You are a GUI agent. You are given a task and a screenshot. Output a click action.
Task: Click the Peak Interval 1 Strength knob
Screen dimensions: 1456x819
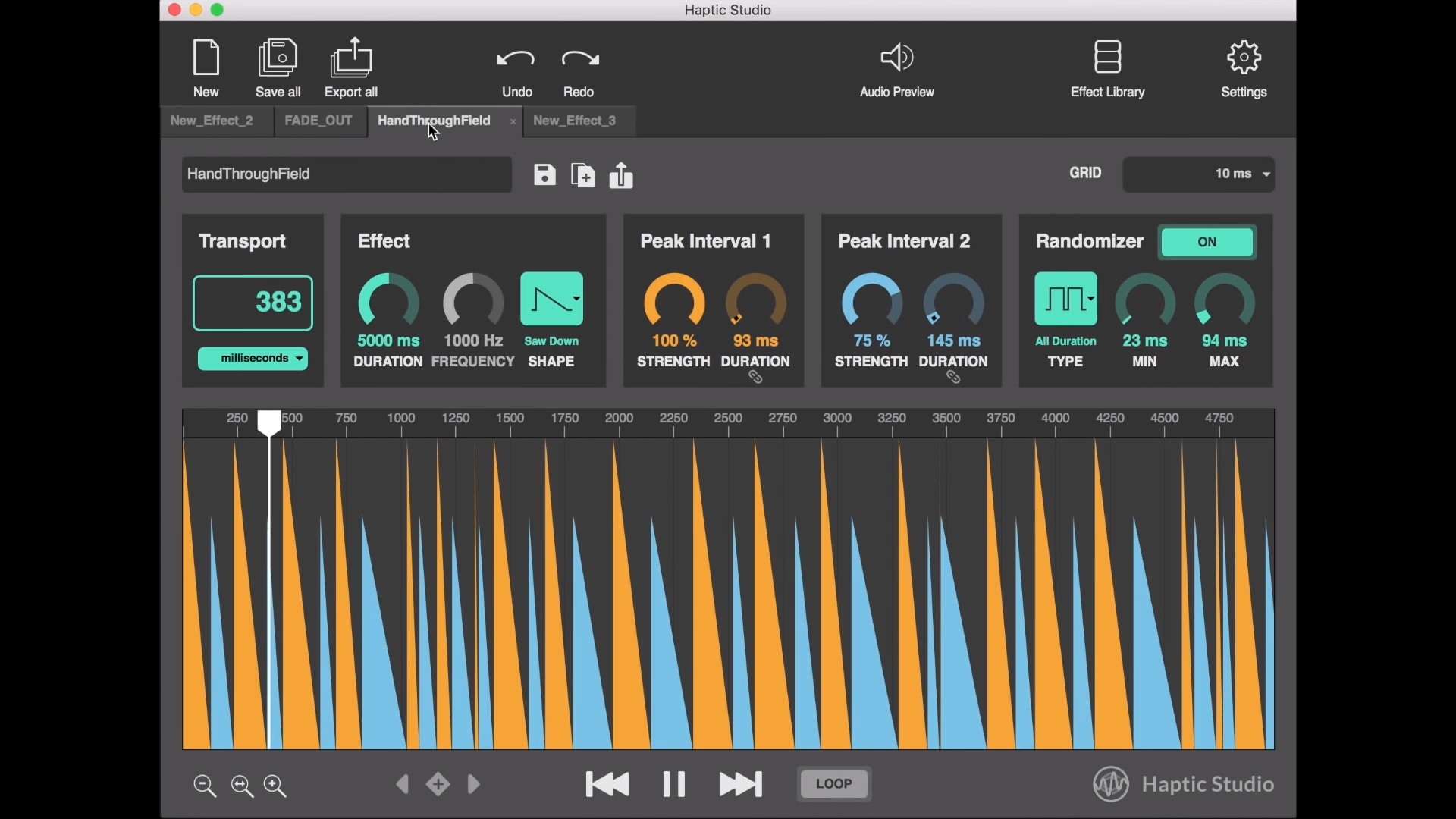click(674, 302)
